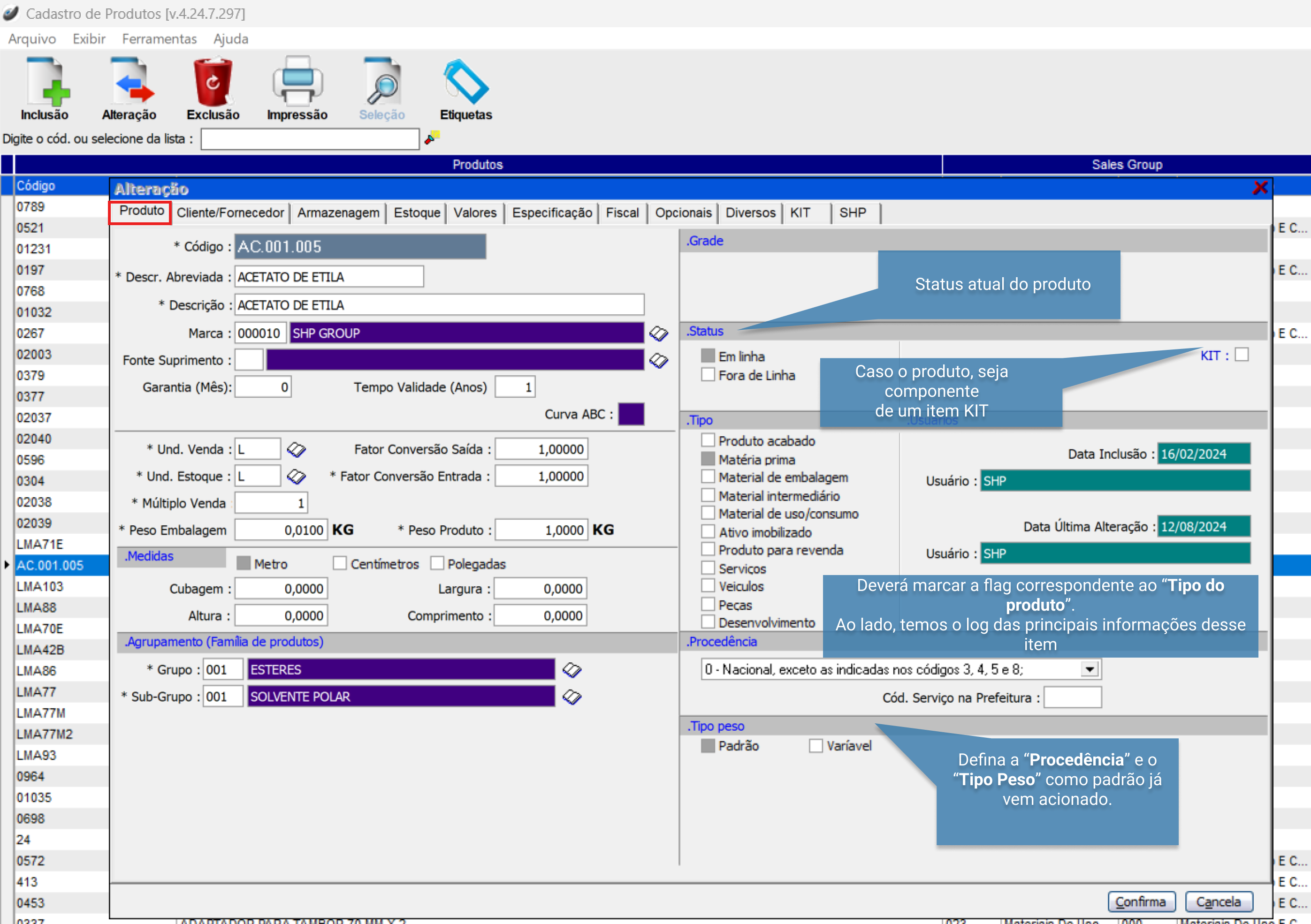Image resolution: width=1311 pixels, height=924 pixels.
Task: Click flashlight search icon beside code field
Action: pyautogui.click(x=432, y=137)
